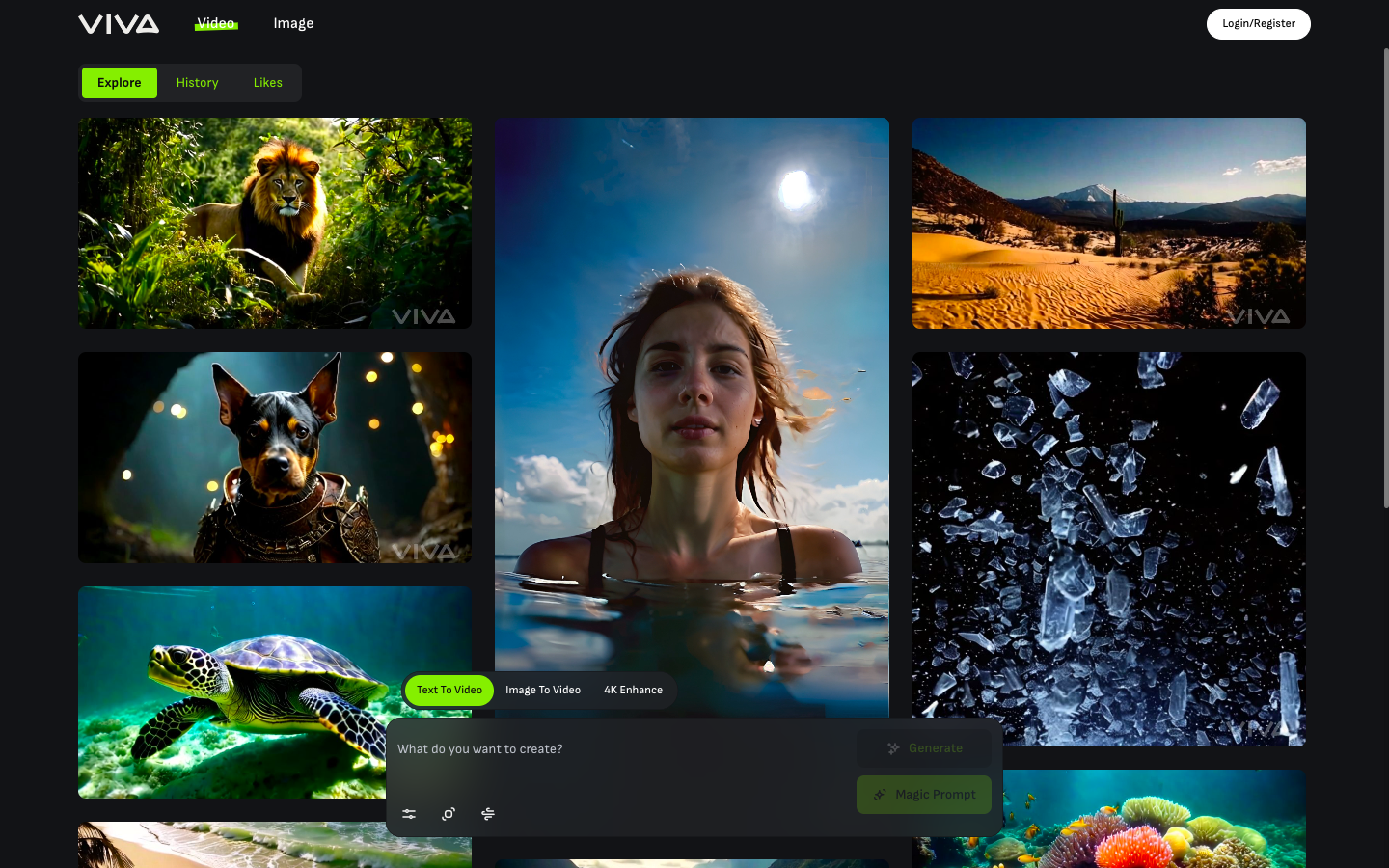Switch to 4K Enhance mode
Viewport: 1389px width, 868px height.
633,691
